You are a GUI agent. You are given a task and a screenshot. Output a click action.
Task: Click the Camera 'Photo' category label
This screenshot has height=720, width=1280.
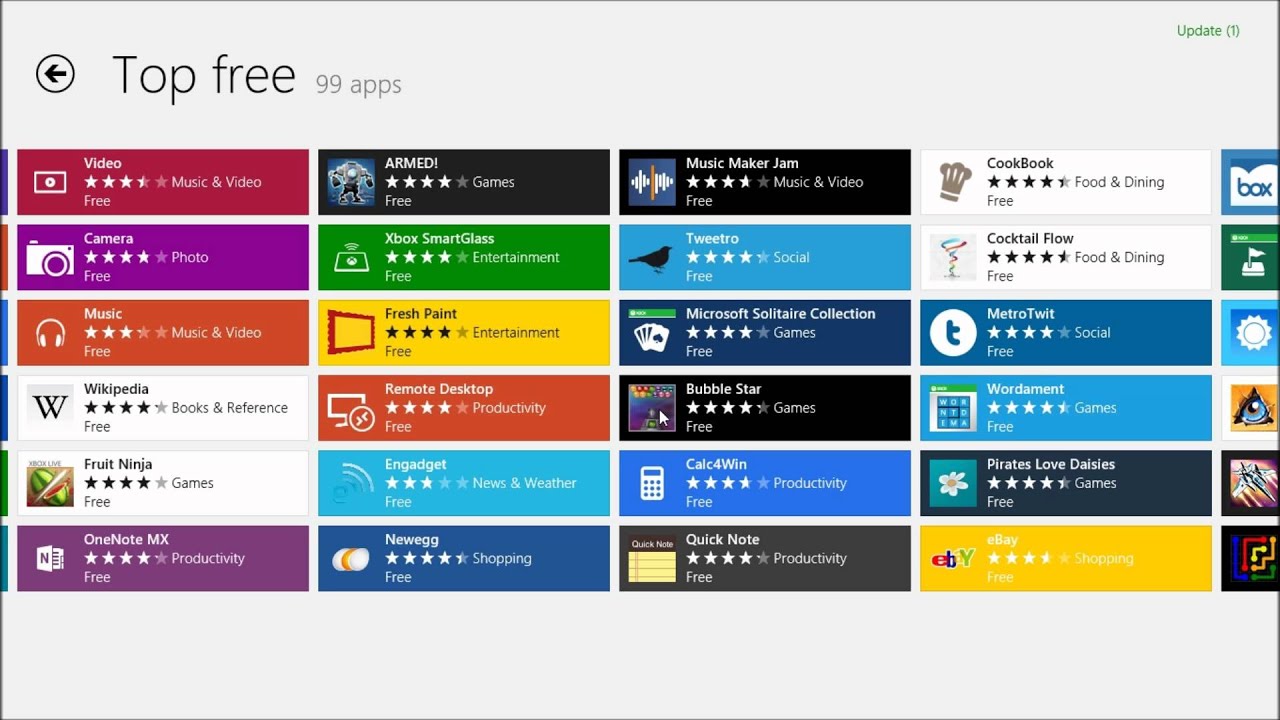point(190,257)
